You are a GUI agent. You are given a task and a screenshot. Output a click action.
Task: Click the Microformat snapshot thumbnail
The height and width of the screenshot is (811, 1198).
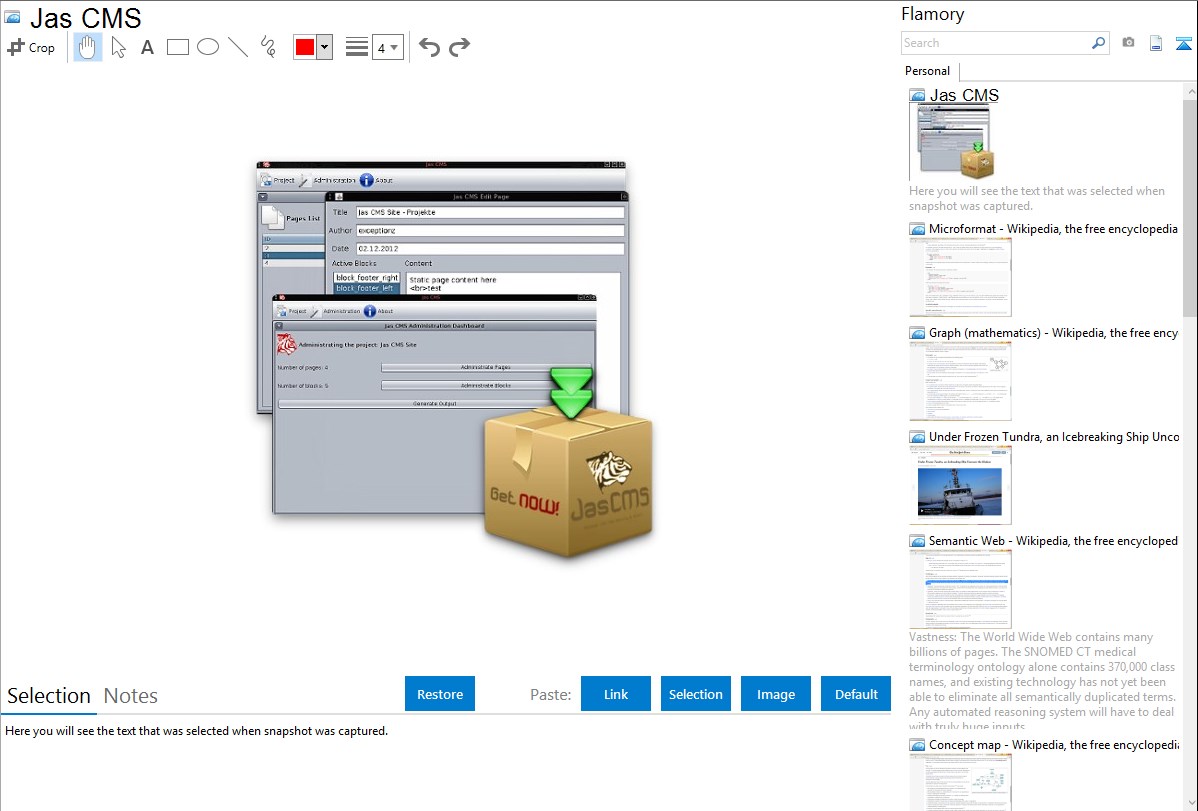(x=960, y=277)
